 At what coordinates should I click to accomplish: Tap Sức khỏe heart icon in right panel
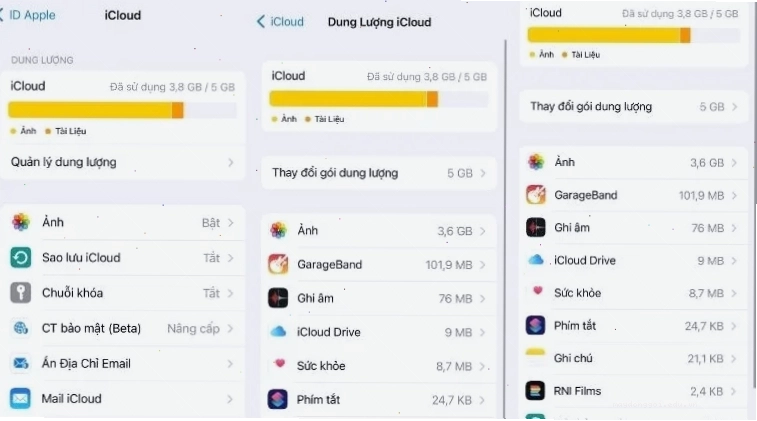click(x=537, y=291)
